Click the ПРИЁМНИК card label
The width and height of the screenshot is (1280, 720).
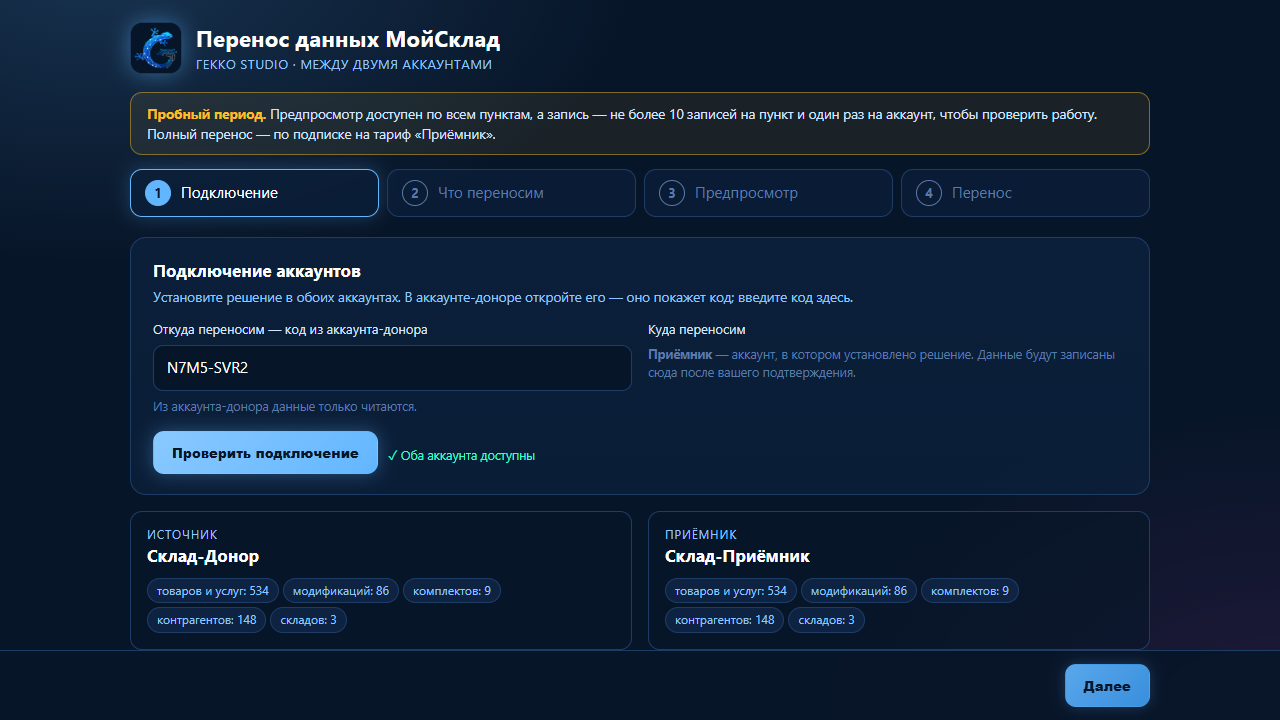(x=701, y=535)
